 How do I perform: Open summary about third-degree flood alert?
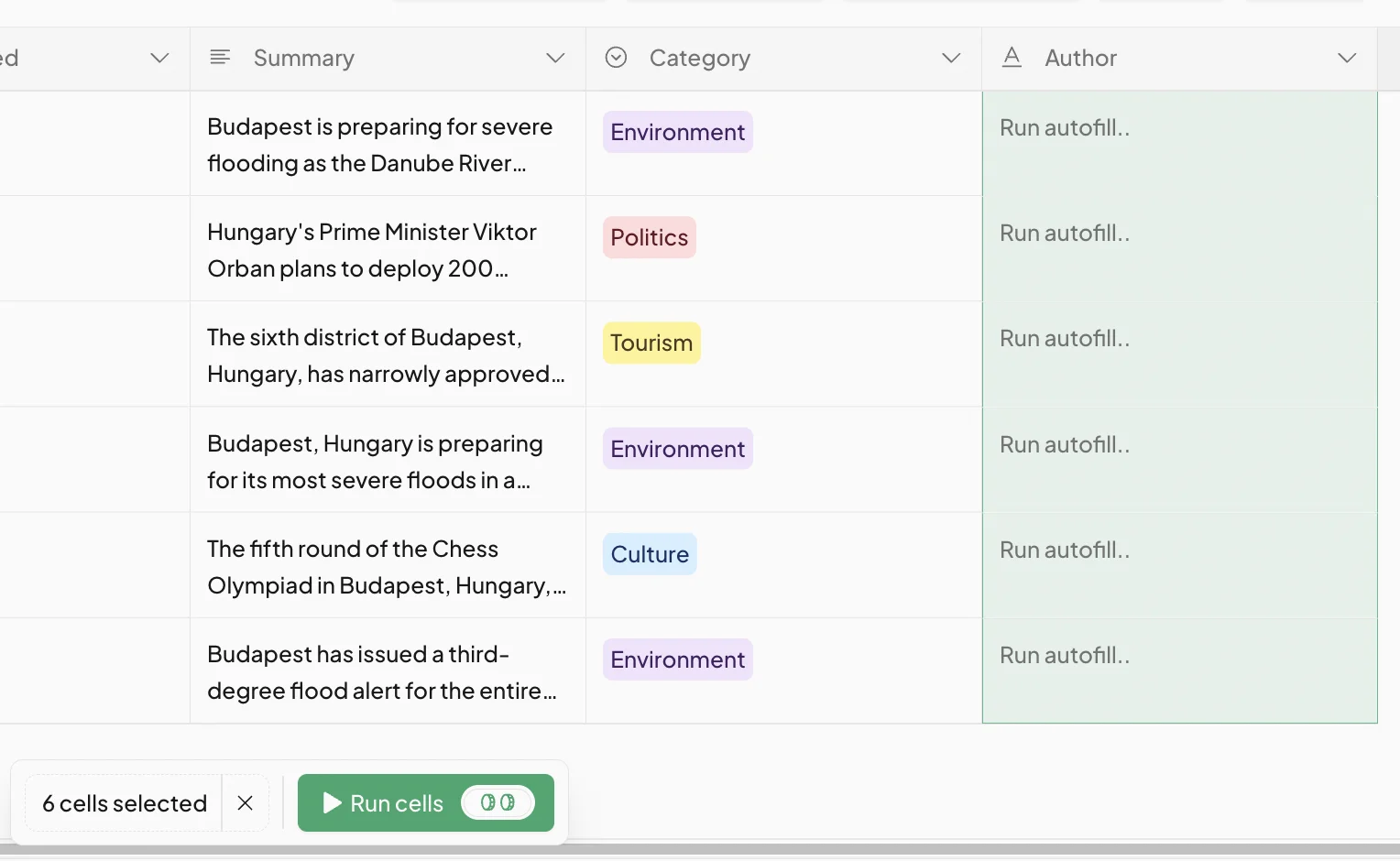(x=388, y=671)
